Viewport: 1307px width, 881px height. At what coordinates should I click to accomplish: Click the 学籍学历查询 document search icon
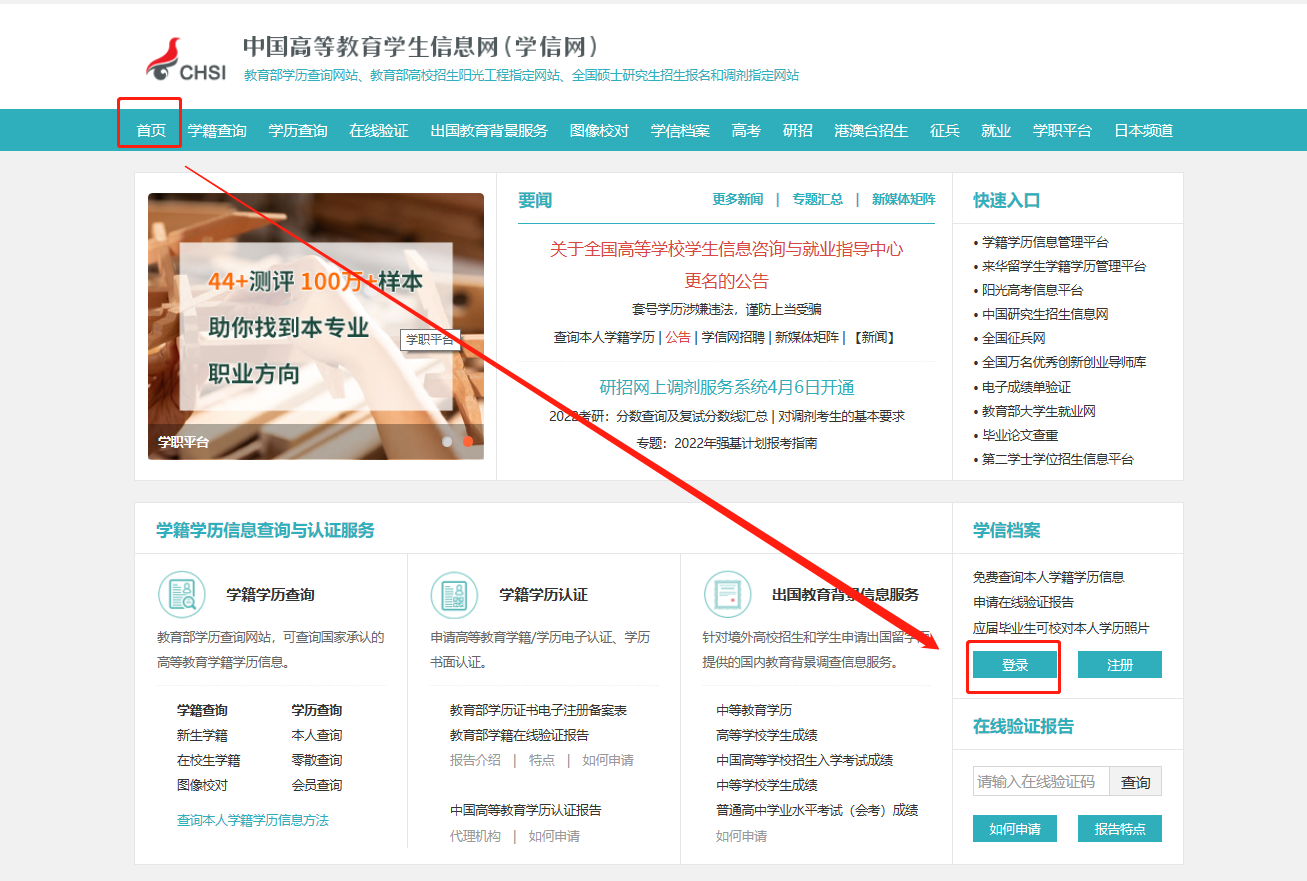pyautogui.click(x=182, y=595)
